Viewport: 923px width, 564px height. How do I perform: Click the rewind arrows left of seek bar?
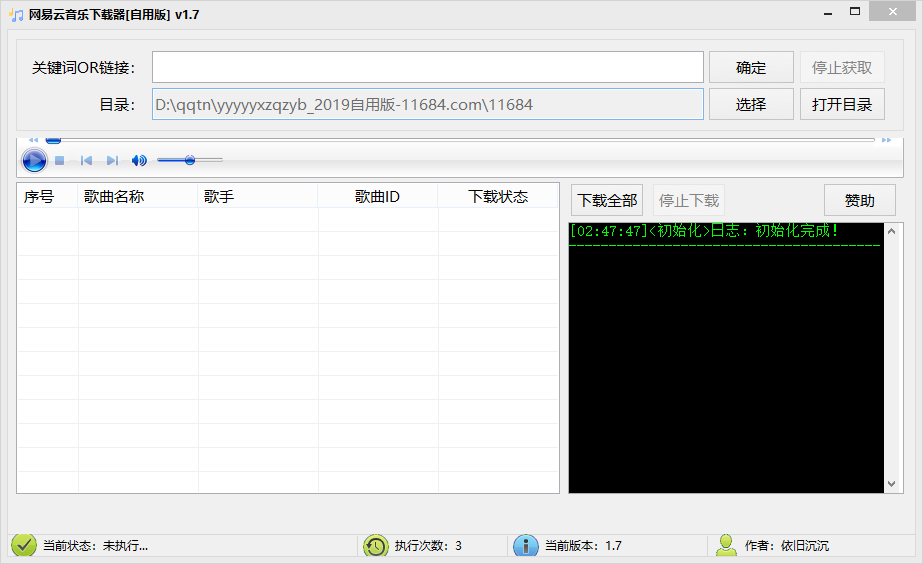[x=34, y=140]
